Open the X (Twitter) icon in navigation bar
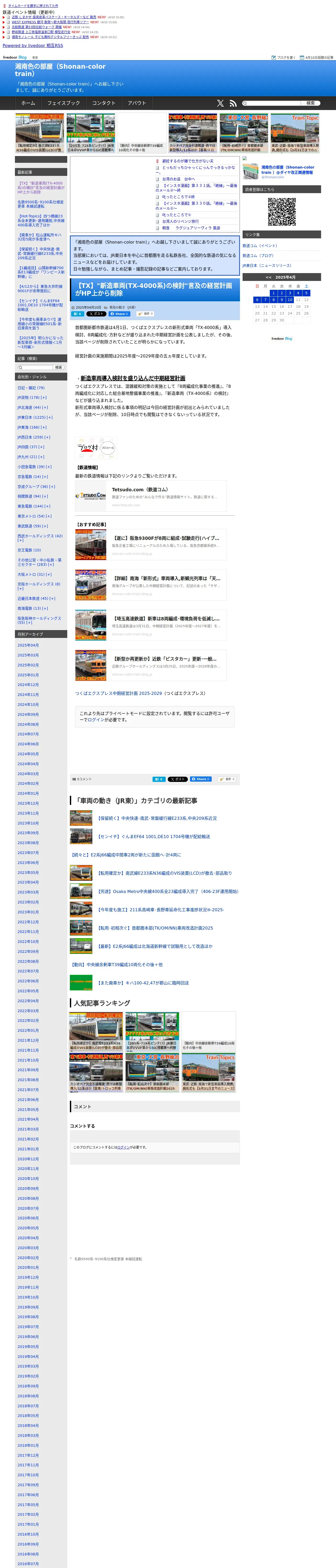The image size is (336, 1568). (x=220, y=103)
